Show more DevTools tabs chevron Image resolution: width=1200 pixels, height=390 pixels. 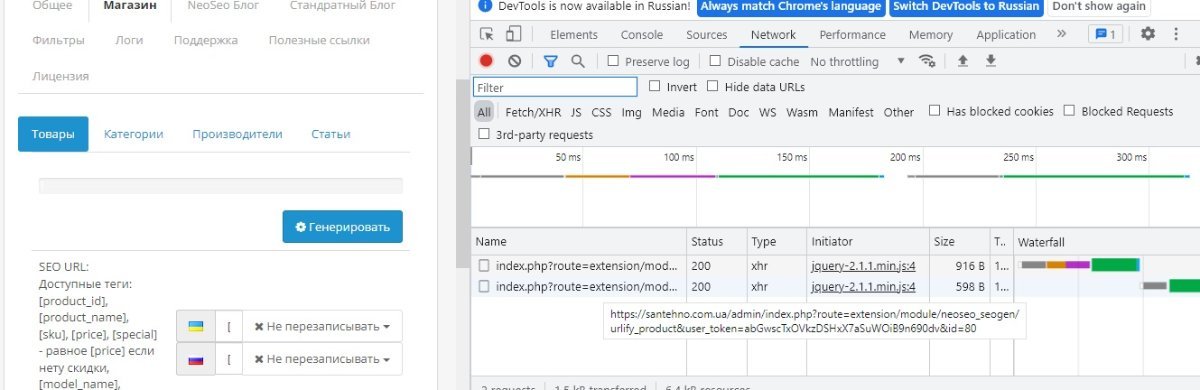click(x=1062, y=34)
